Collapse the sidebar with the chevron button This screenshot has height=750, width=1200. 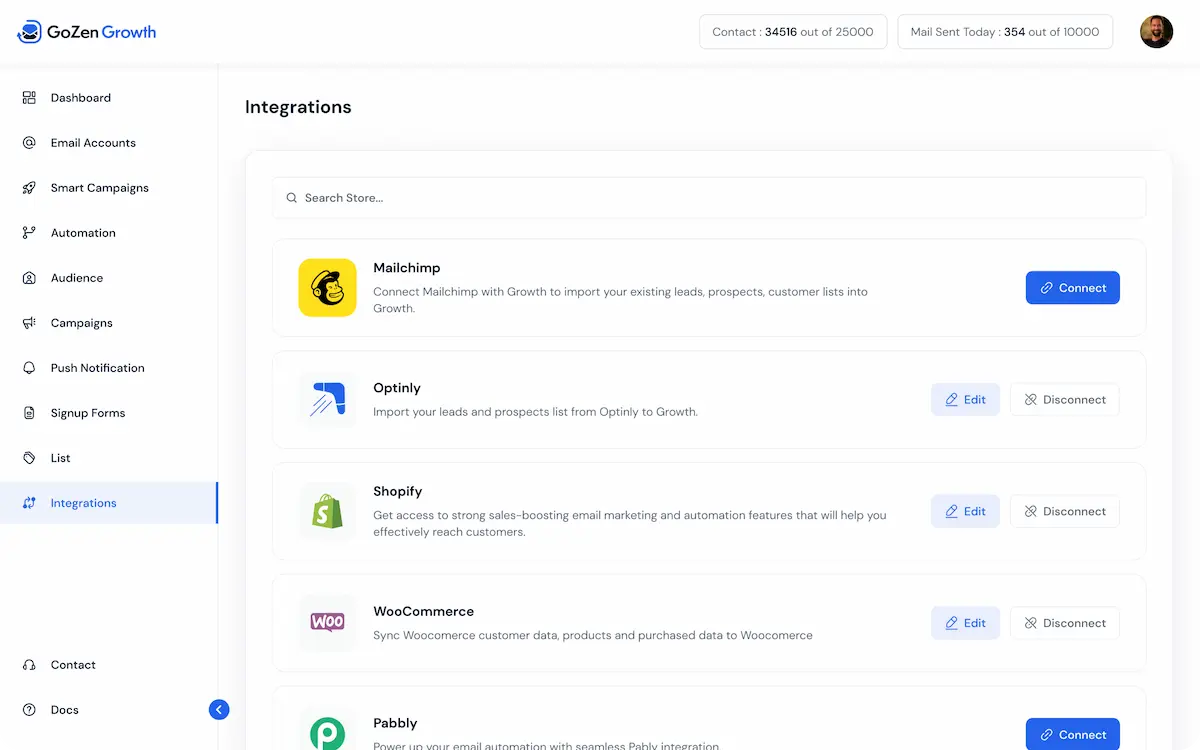click(219, 709)
